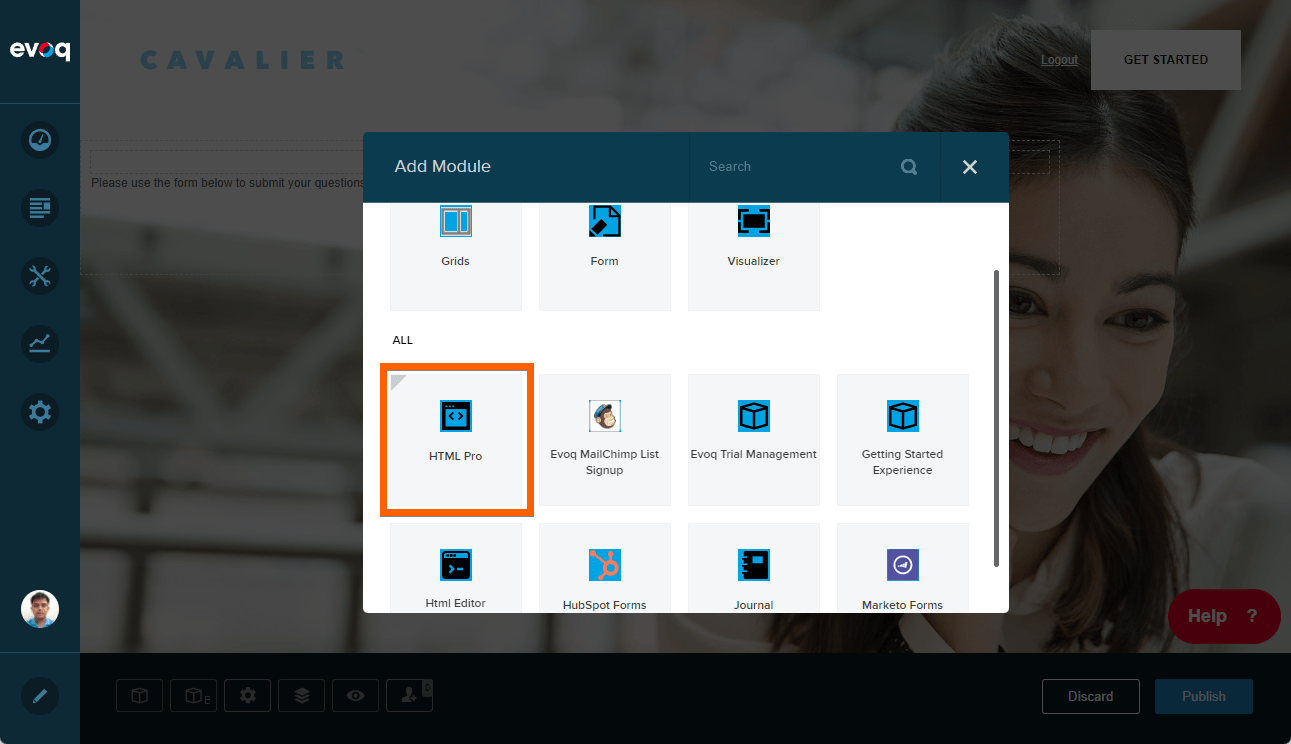Viewport: 1291px width, 744px height.
Task: Open the Visualizer module
Action: [753, 240]
